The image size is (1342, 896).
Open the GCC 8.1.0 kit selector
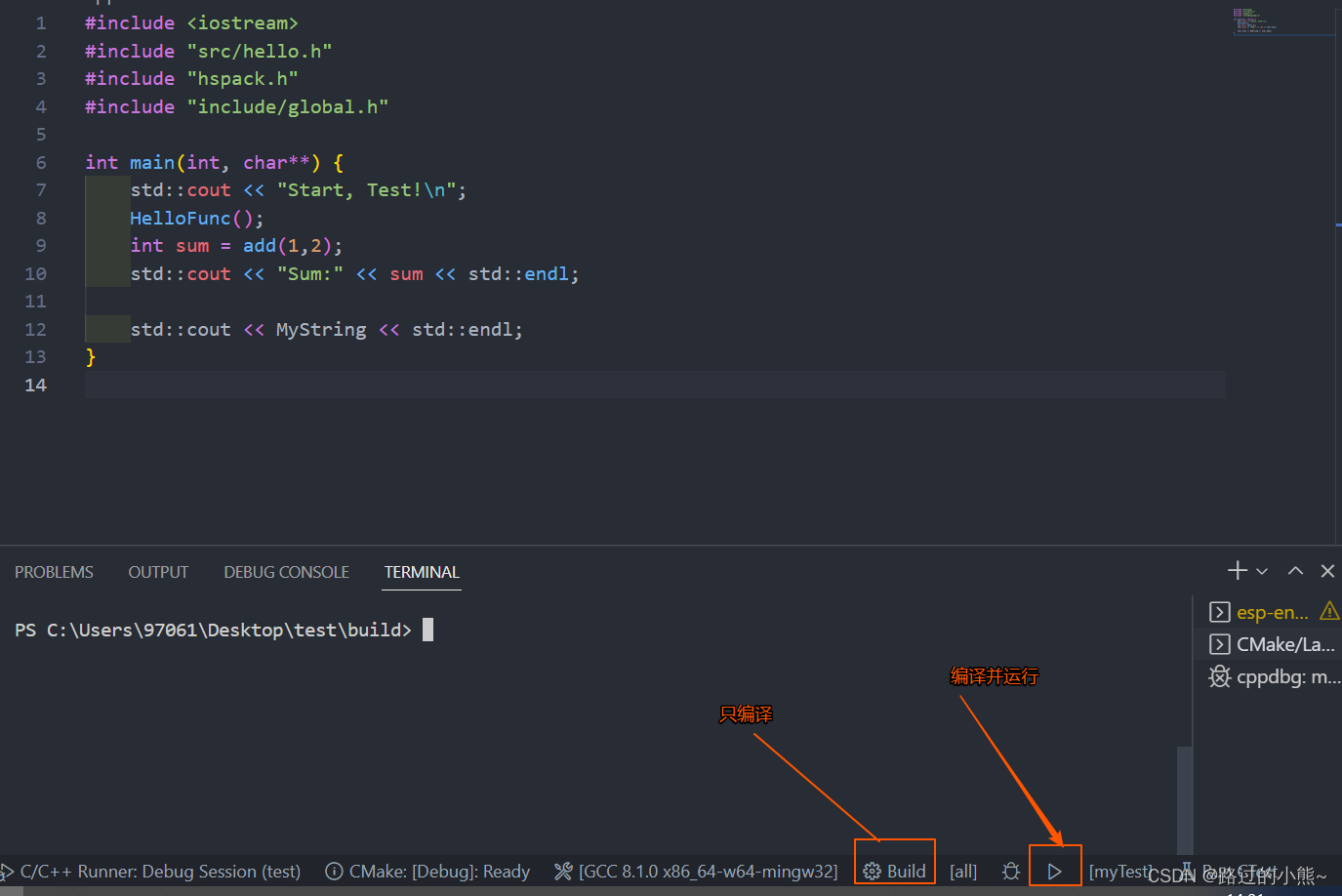coord(697,872)
